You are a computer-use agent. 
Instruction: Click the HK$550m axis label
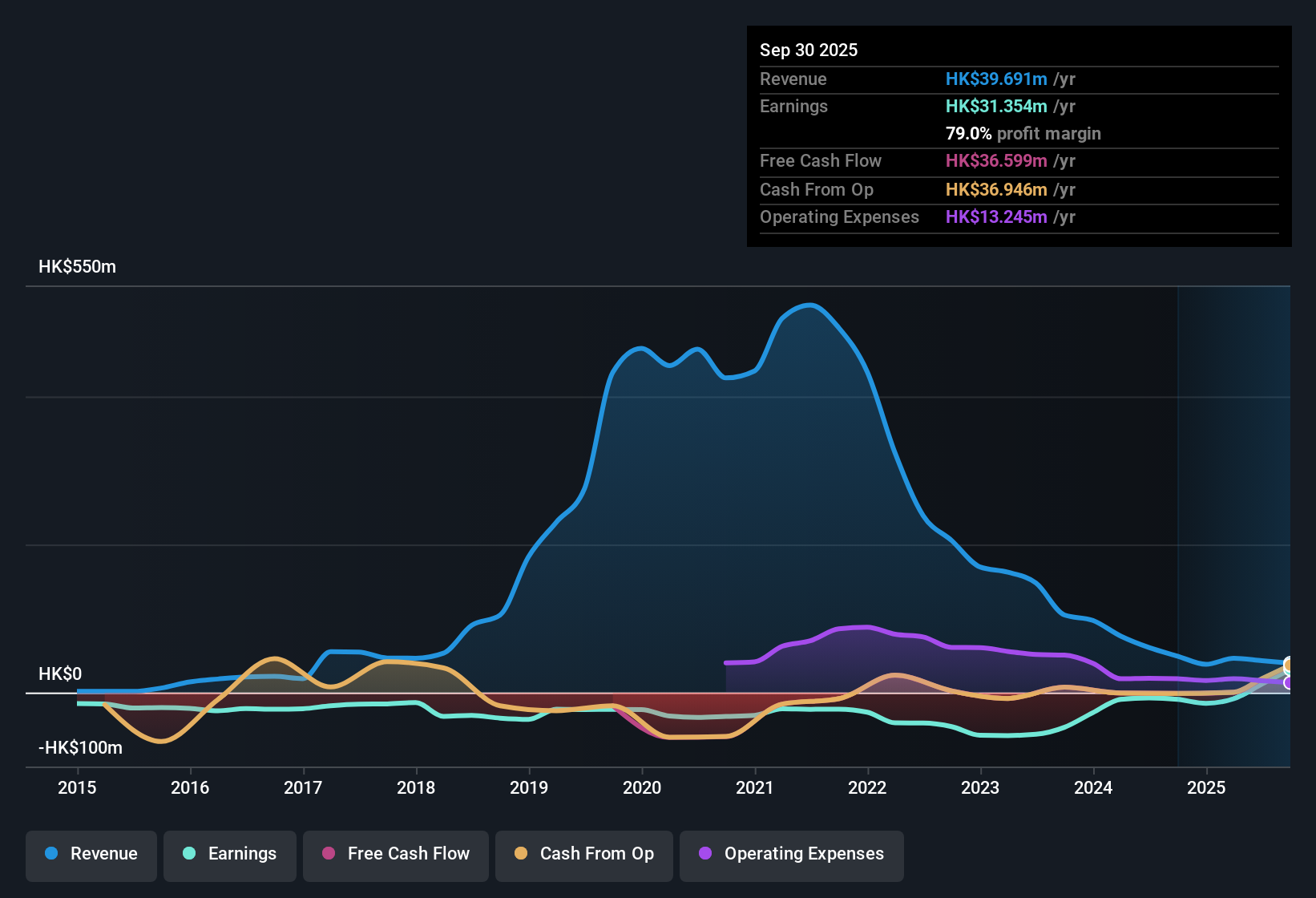pyautogui.click(x=77, y=266)
